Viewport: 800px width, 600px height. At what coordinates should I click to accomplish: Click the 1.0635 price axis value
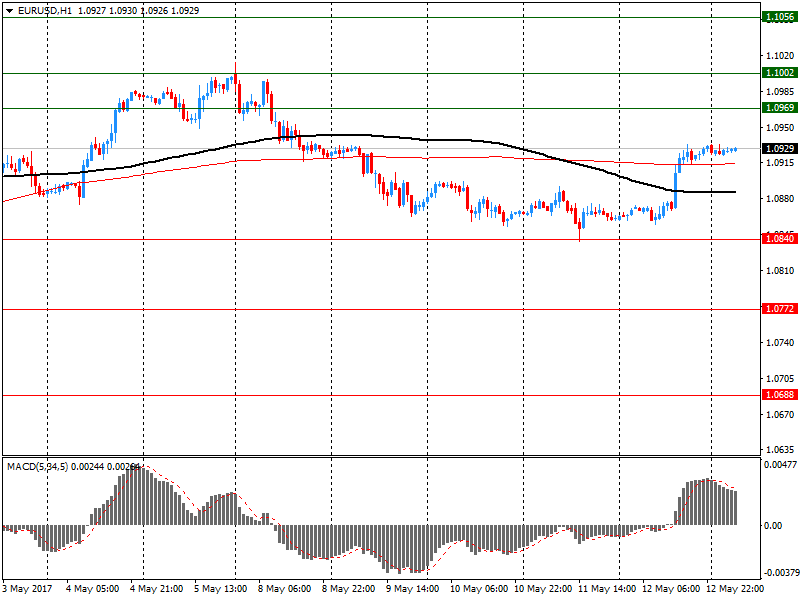click(780, 450)
